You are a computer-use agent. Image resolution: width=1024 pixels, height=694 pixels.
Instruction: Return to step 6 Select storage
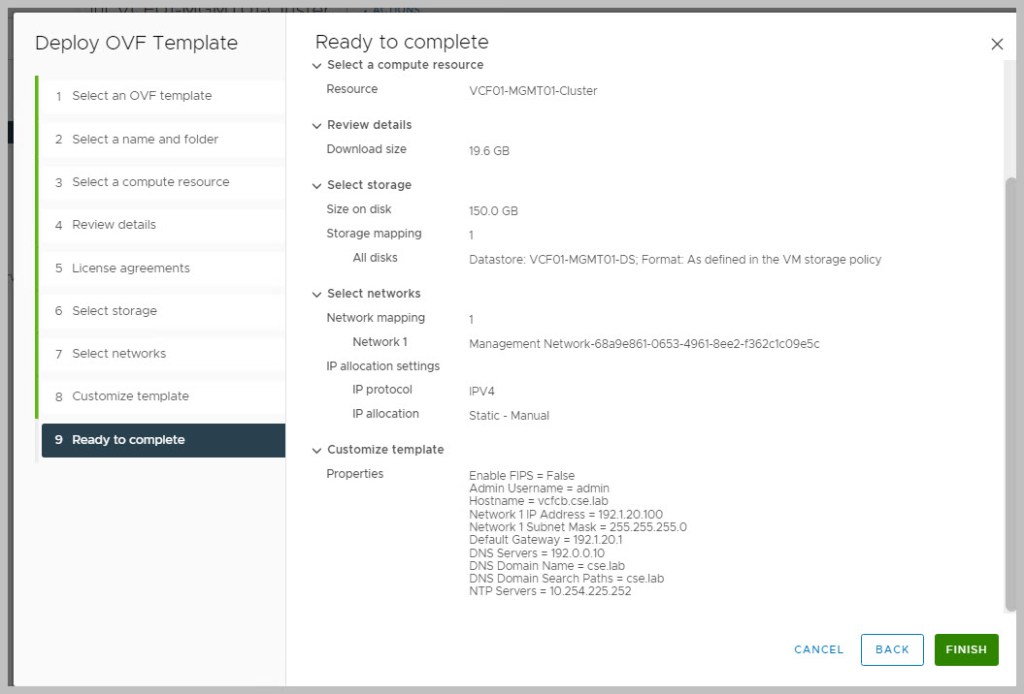pyautogui.click(x=114, y=311)
